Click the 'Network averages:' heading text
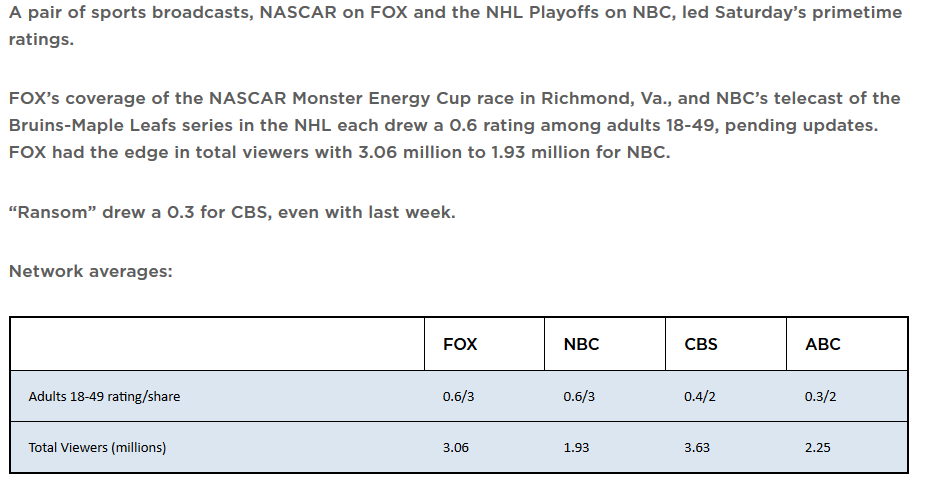947x482 pixels. pyautogui.click(x=90, y=271)
